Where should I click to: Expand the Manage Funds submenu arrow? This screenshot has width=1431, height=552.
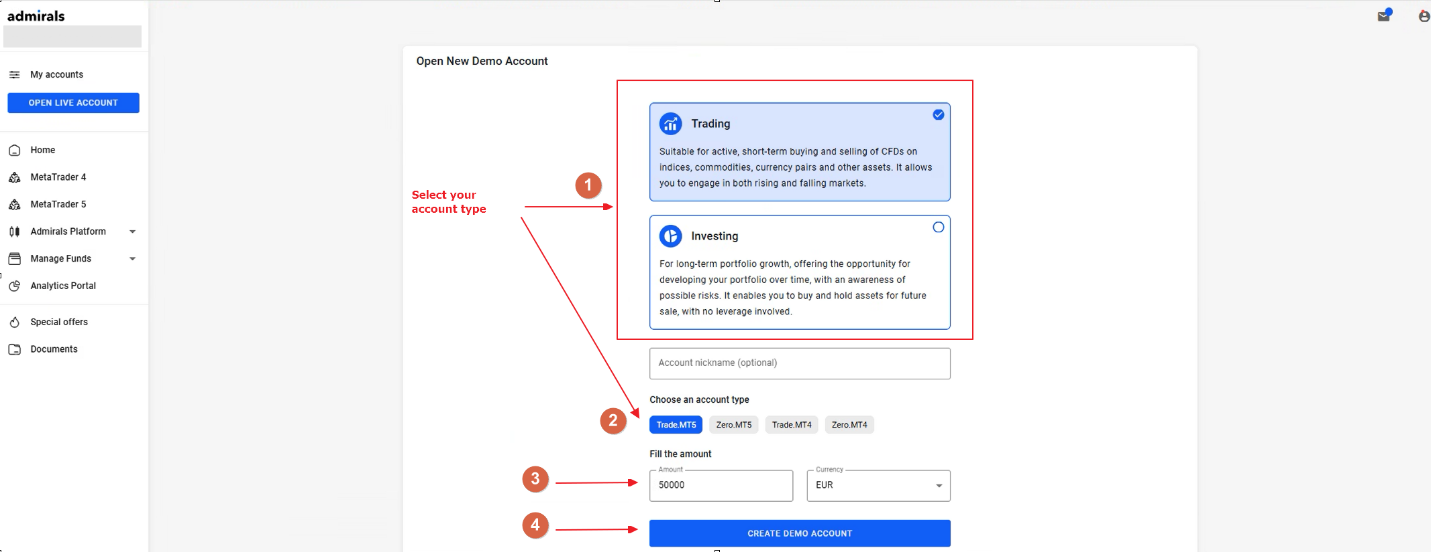pos(133,259)
